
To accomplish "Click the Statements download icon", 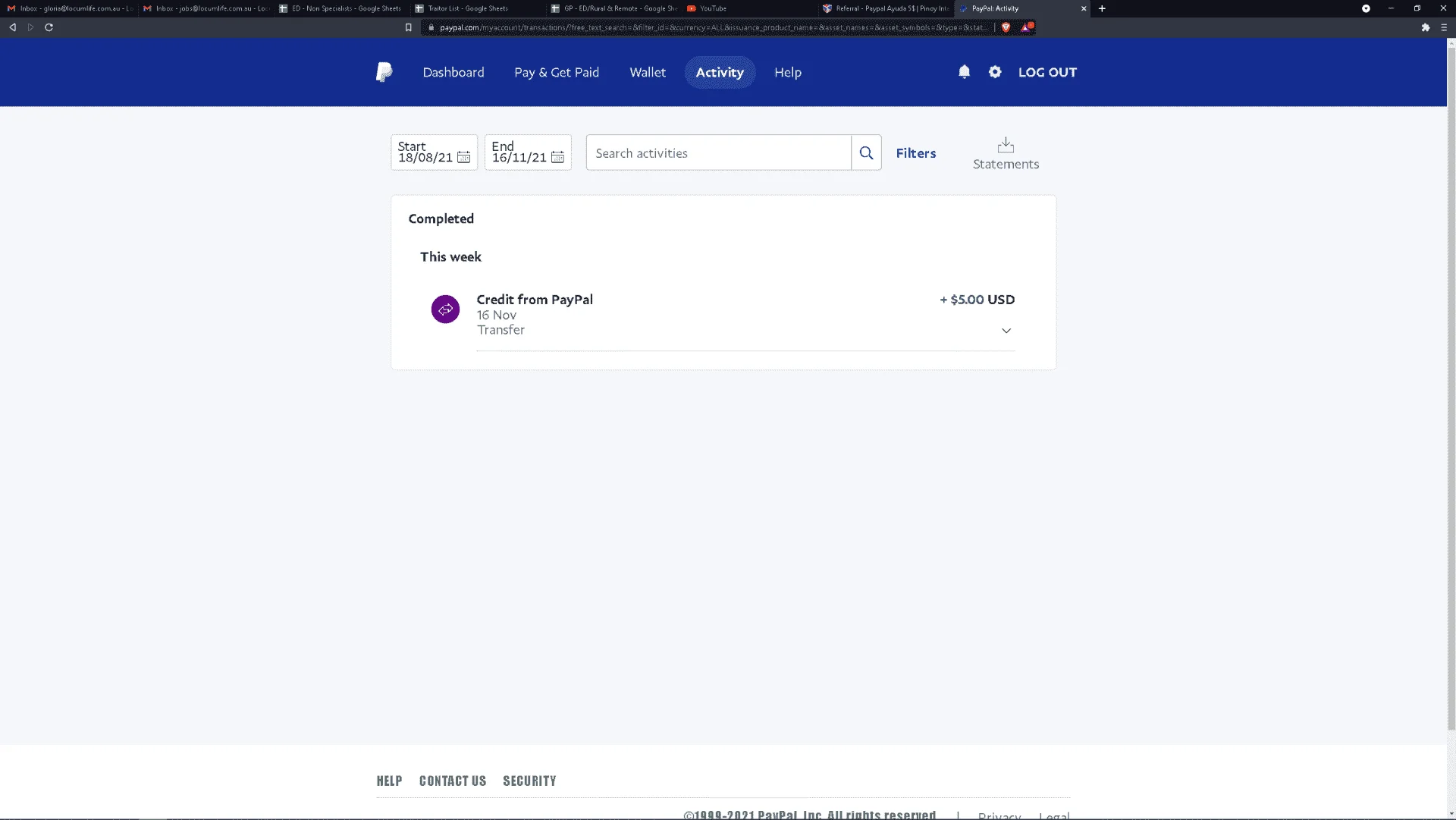I will click(1006, 144).
